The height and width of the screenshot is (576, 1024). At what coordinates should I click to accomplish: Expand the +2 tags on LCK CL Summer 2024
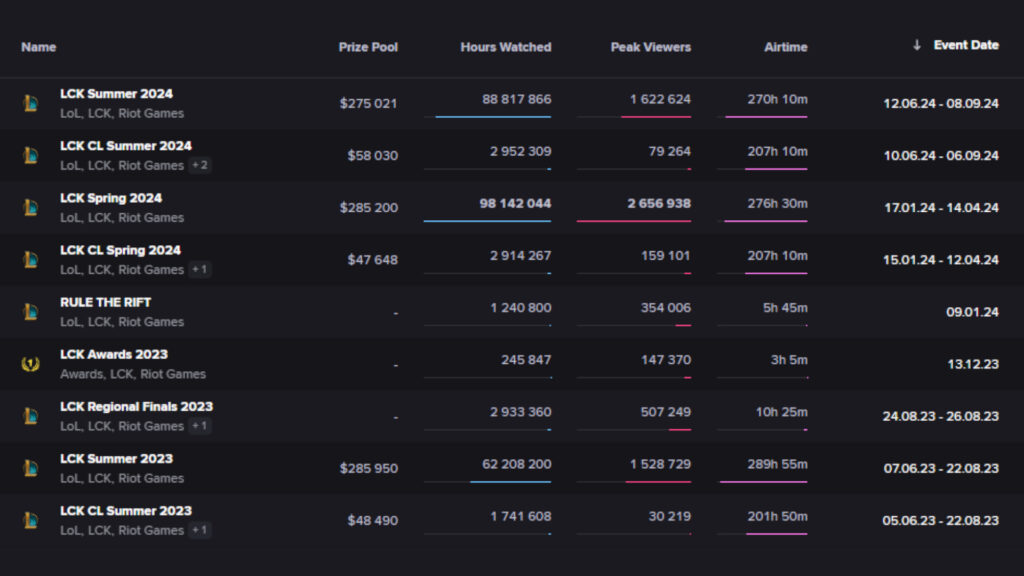[198, 166]
